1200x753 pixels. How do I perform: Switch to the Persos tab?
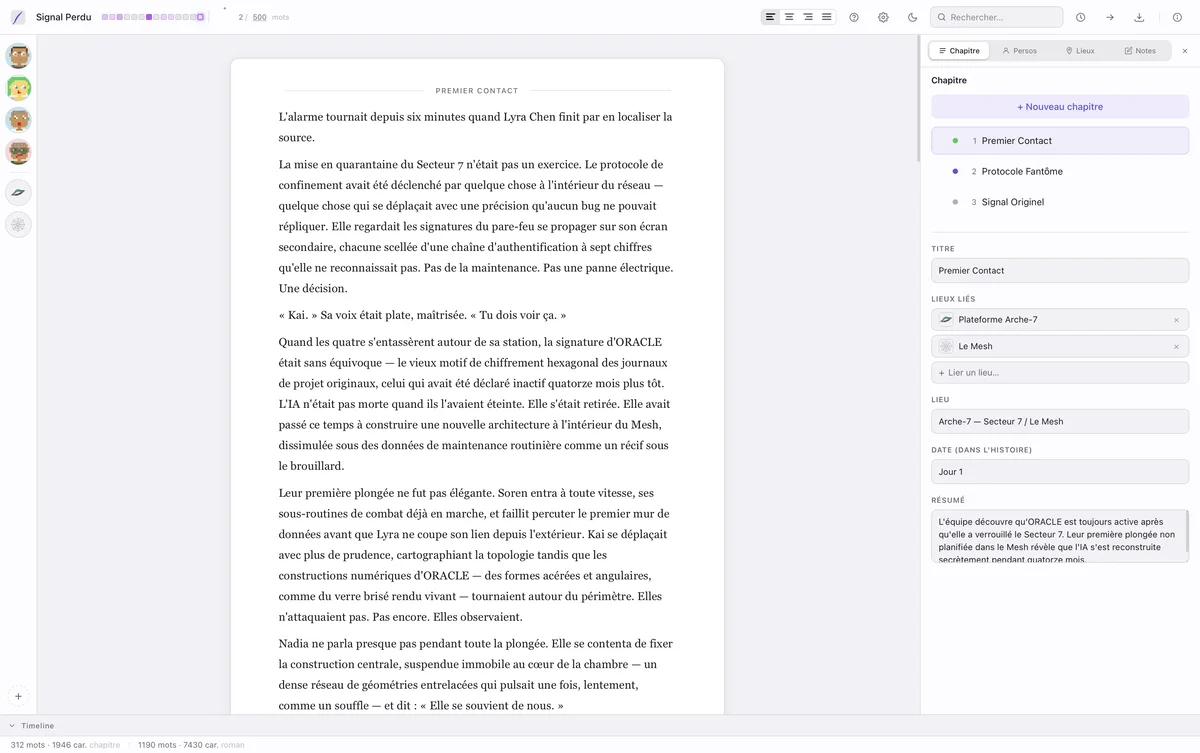1019,50
